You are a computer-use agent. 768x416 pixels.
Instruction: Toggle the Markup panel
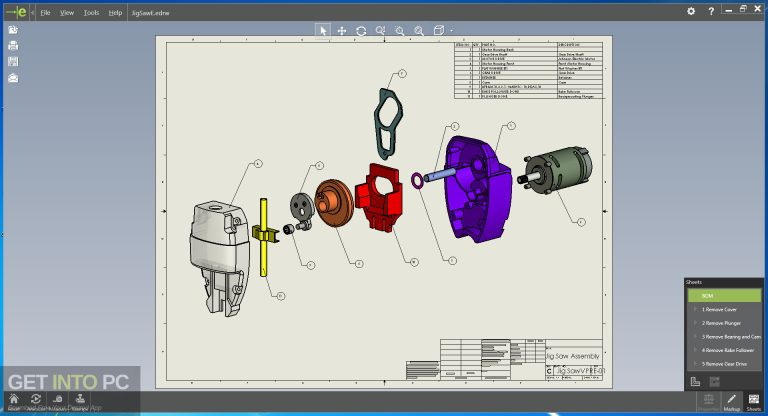[730, 402]
